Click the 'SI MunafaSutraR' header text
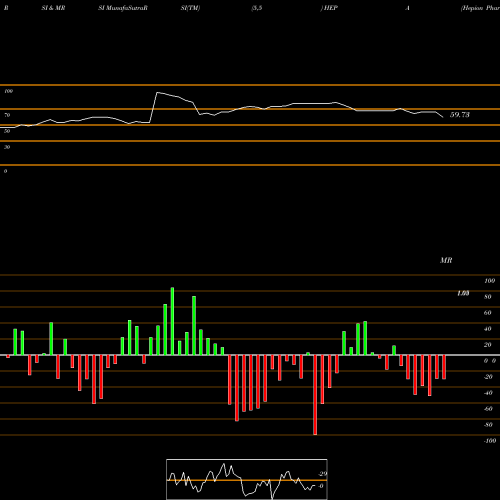 (123, 8)
